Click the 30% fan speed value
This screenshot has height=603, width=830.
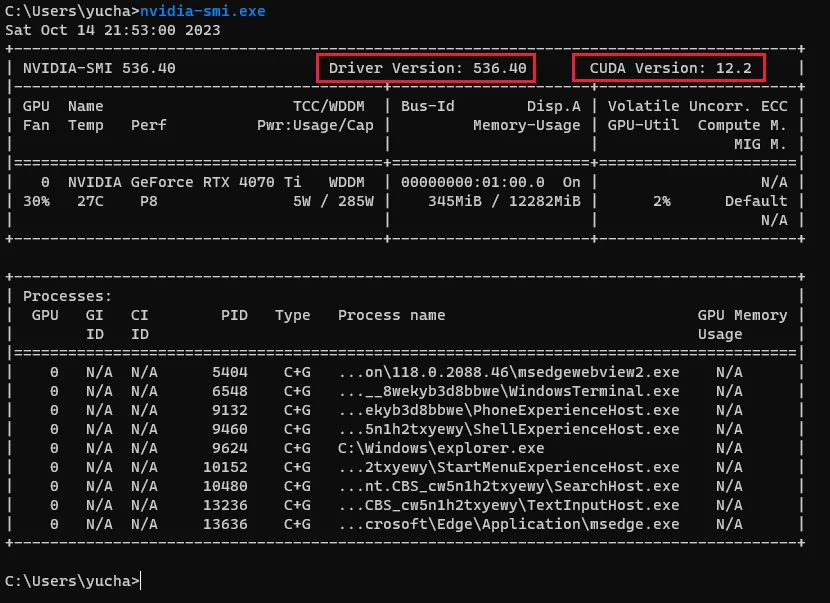(36, 201)
